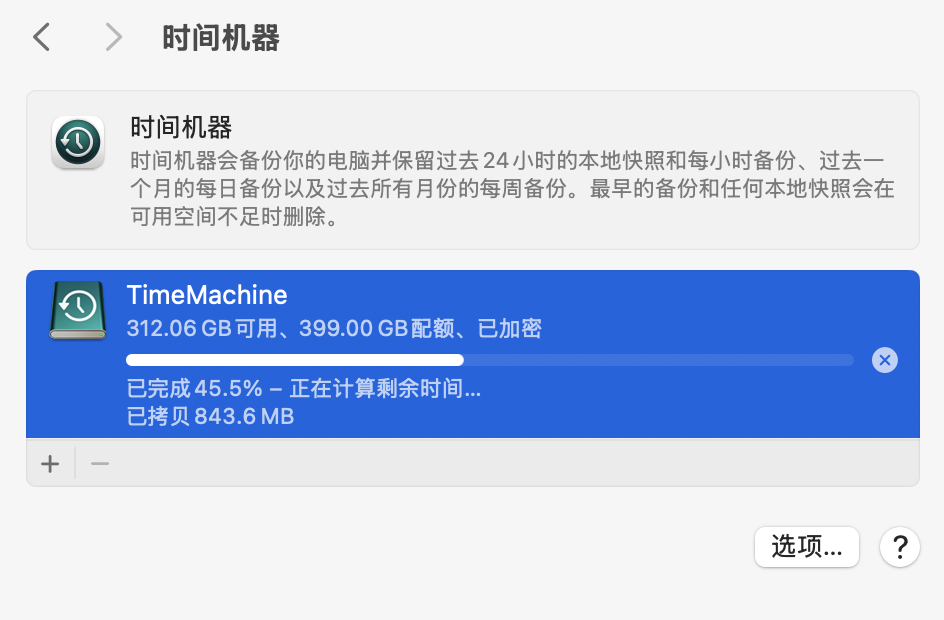Click the back navigation chevron
Image resolution: width=944 pixels, height=620 pixels.
pos(39,36)
